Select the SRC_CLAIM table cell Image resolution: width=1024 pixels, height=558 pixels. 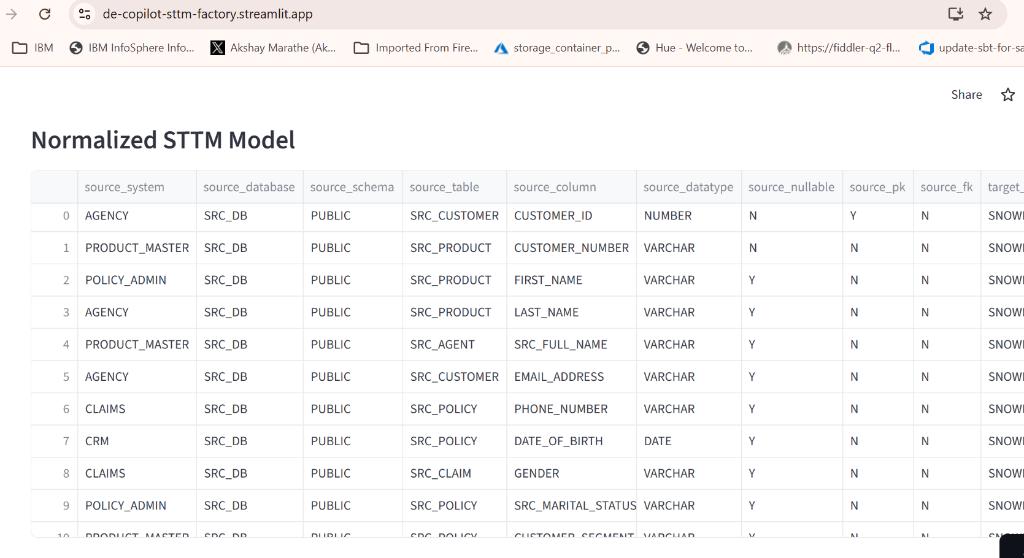pos(455,473)
